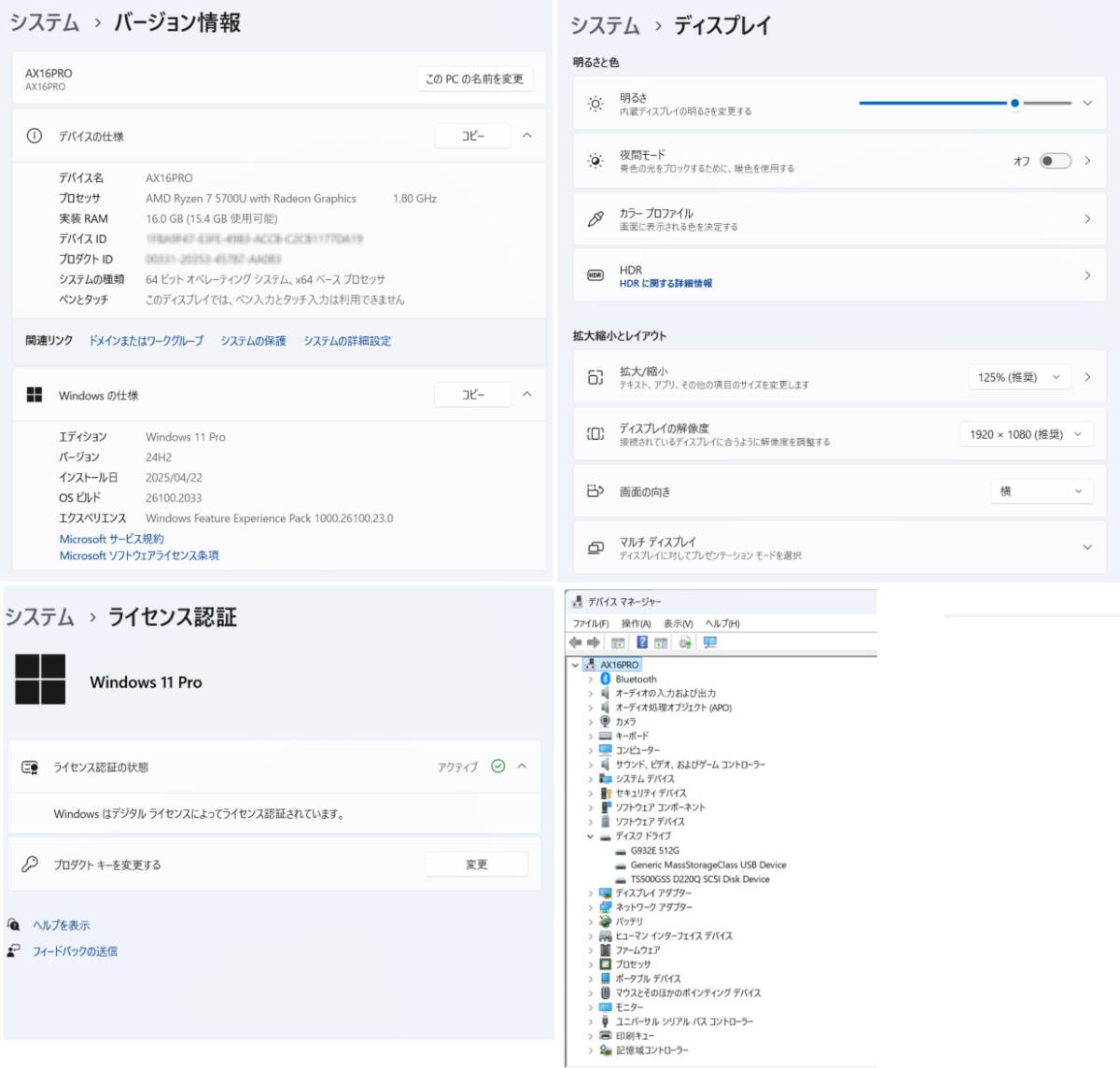Click the Back arrow in Device Manager toolbar

point(575,642)
